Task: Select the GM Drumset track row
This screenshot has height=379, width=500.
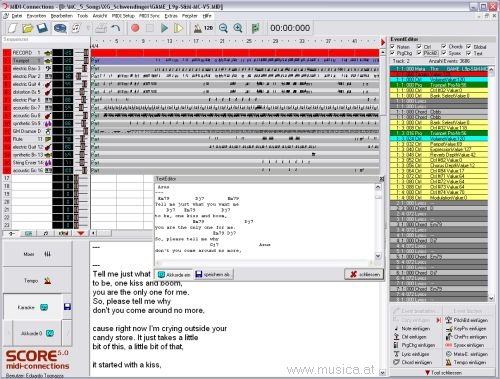Action: 27,131
